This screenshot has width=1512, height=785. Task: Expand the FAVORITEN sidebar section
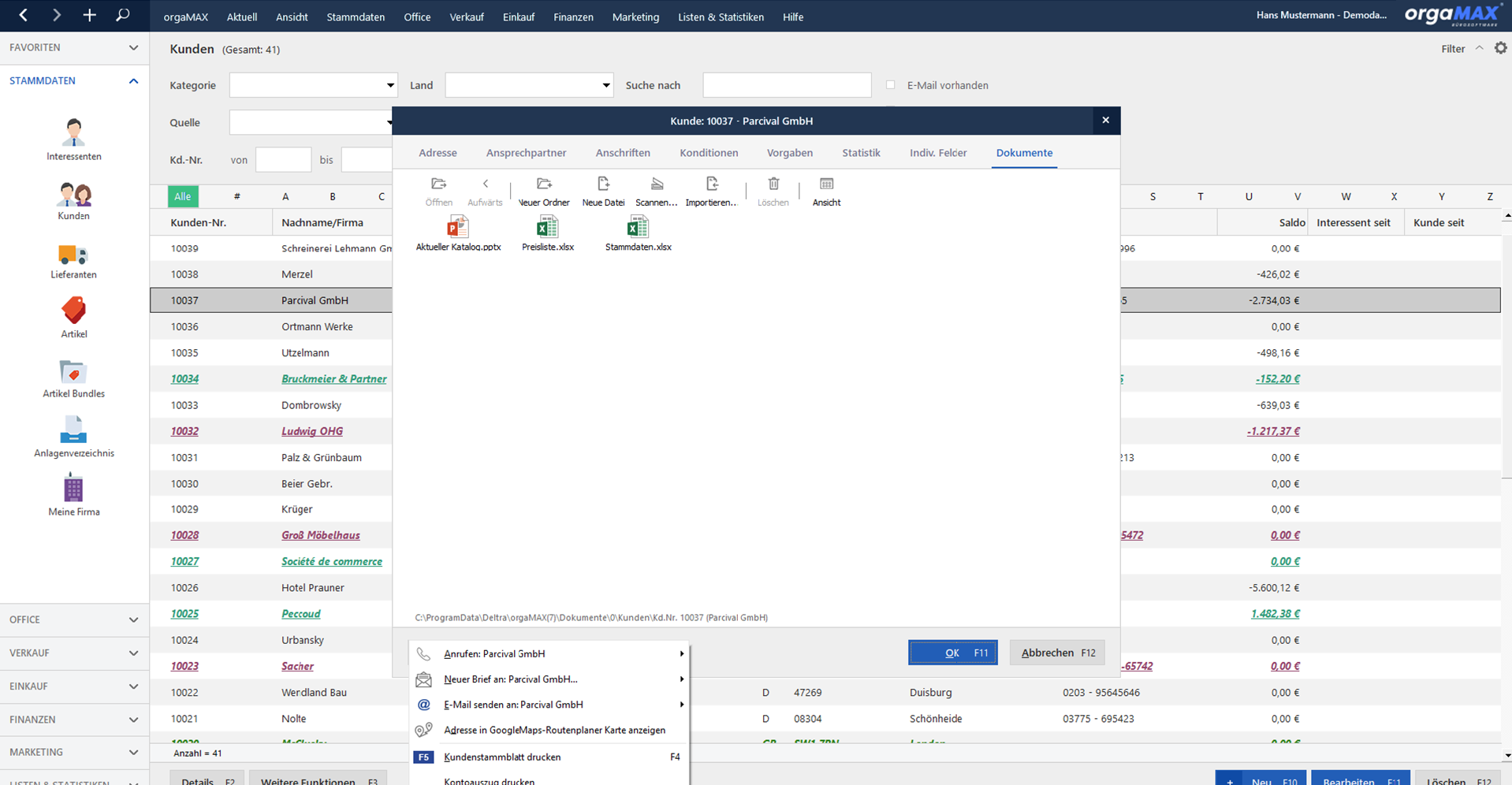74,47
